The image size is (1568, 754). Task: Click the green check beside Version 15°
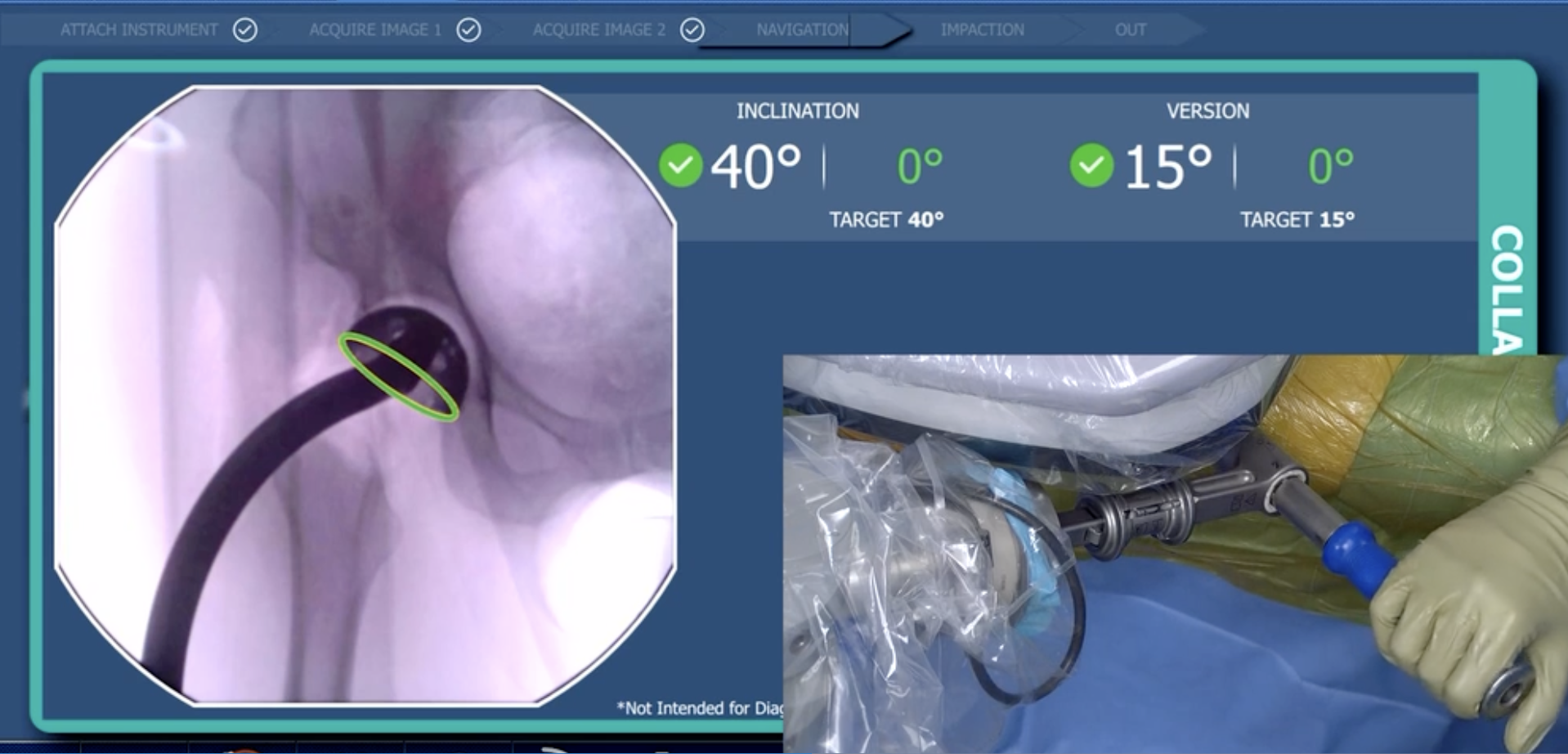pyautogui.click(x=1091, y=165)
